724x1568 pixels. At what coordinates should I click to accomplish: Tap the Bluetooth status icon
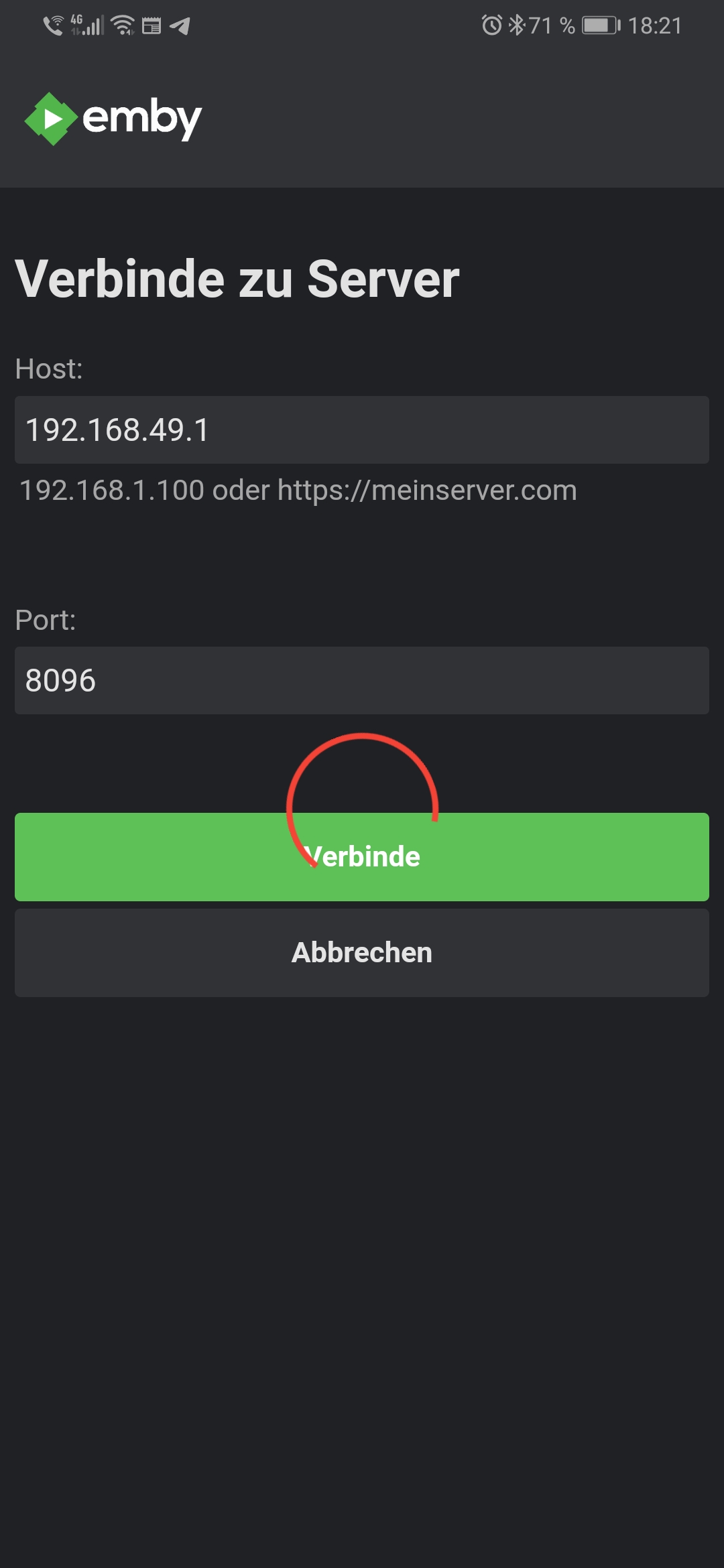tap(516, 25)
